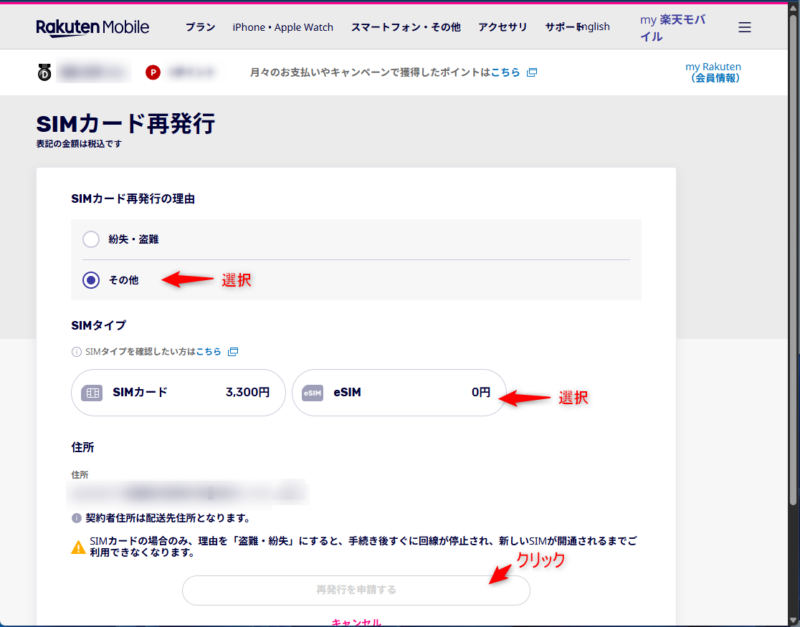Click info icon next to SIMタイプ hint
The width and height of the screenshot is (800, 627).
click(x=77, y=352)
